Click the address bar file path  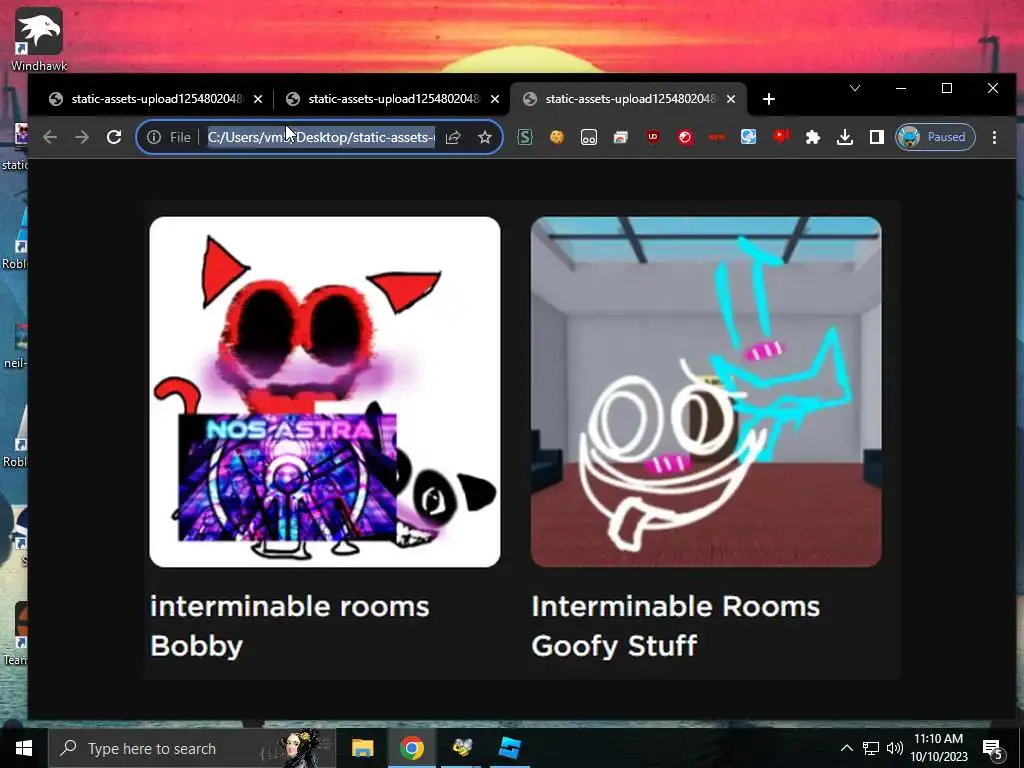click(321, 137)
